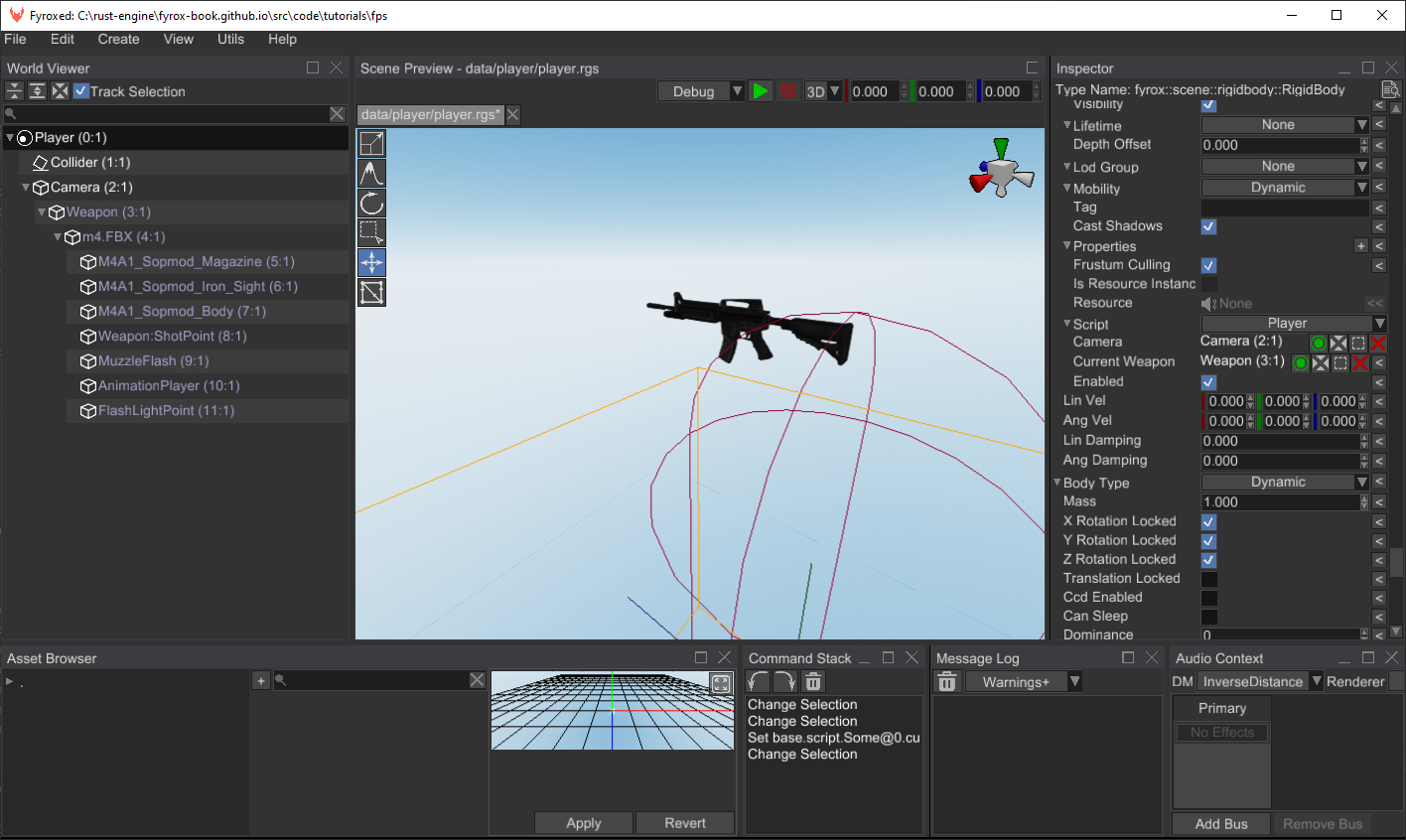The height and width of the screenshot is (840, 1406).
Task: Open the Edit menu
Action: pyautogui.click(x=63, y=39)
